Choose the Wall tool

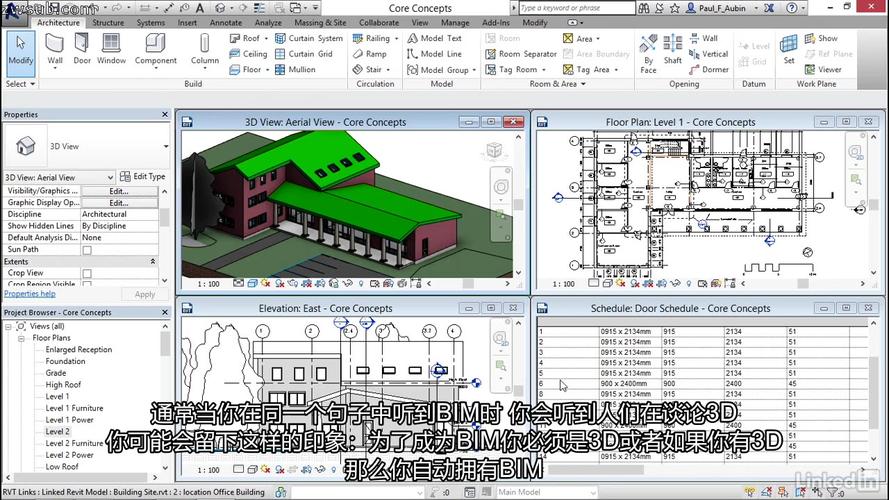54,50
